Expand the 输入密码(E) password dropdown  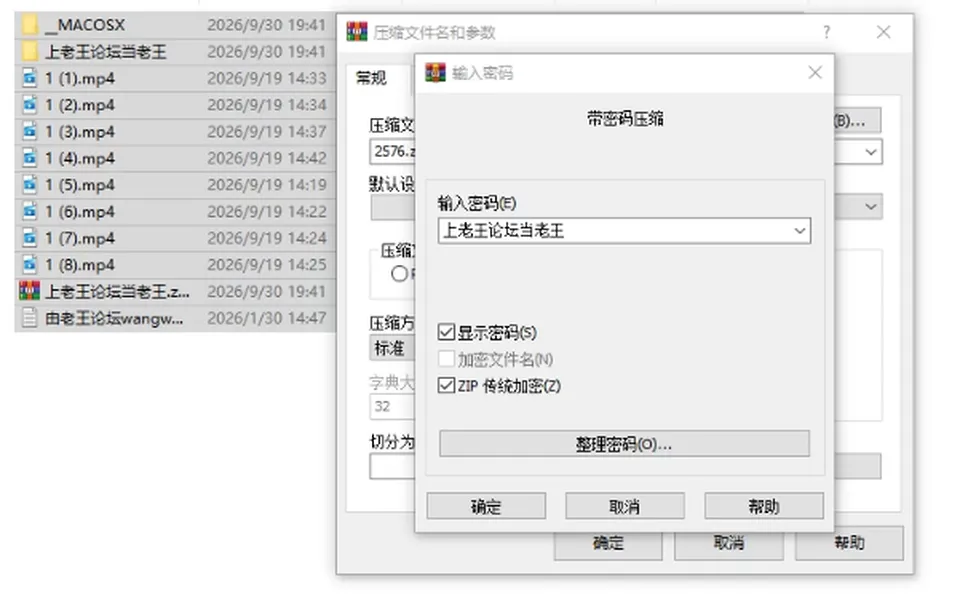click(x=800, y=231)
